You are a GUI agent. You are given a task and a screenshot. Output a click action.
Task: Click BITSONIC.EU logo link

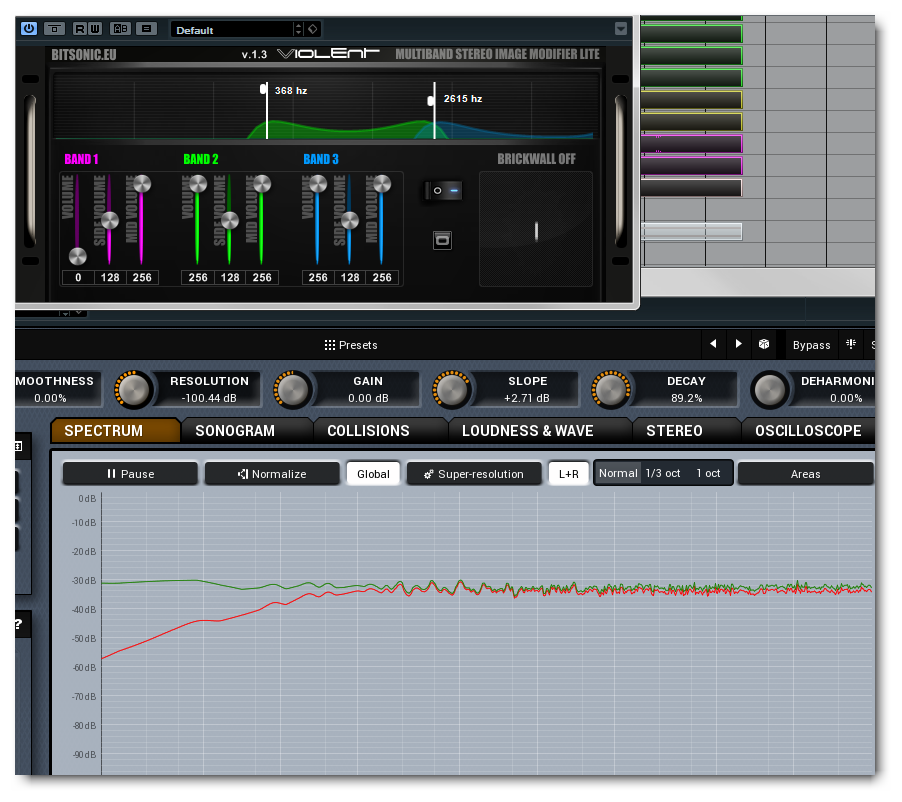pos(84,55)
